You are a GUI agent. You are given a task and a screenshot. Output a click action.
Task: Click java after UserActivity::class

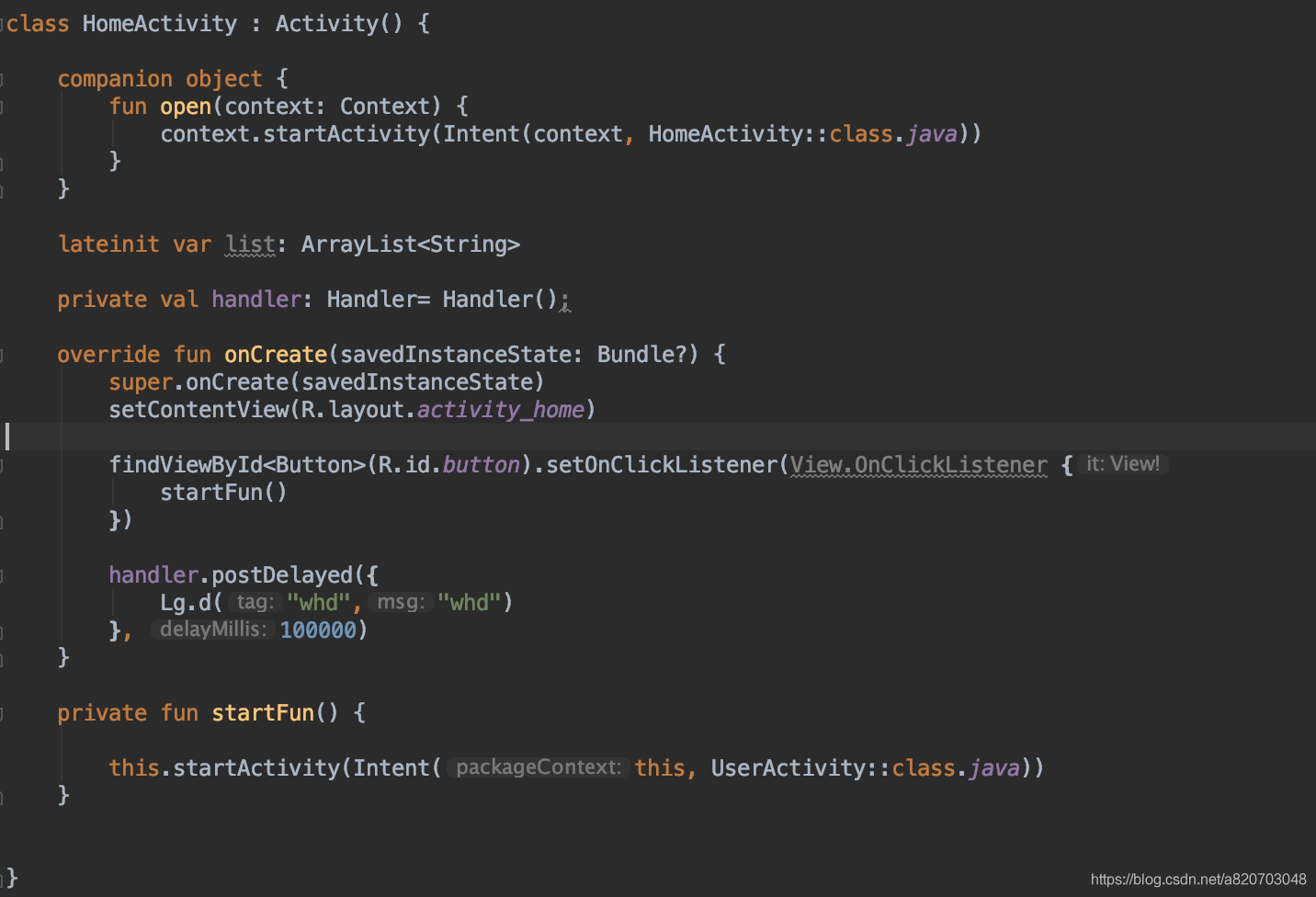pyautogui.click(x=994, y=768)
